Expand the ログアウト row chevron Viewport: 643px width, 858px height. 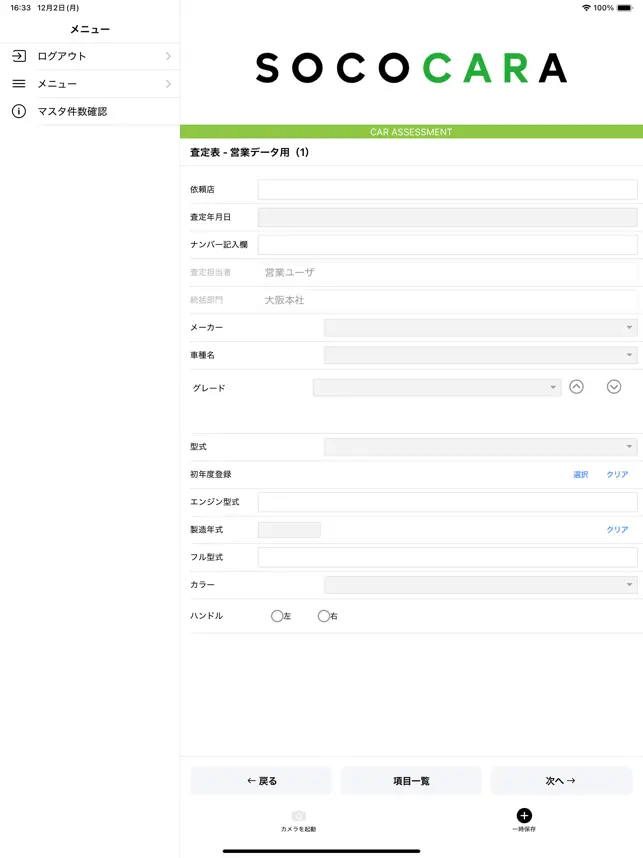pos(168,56)
